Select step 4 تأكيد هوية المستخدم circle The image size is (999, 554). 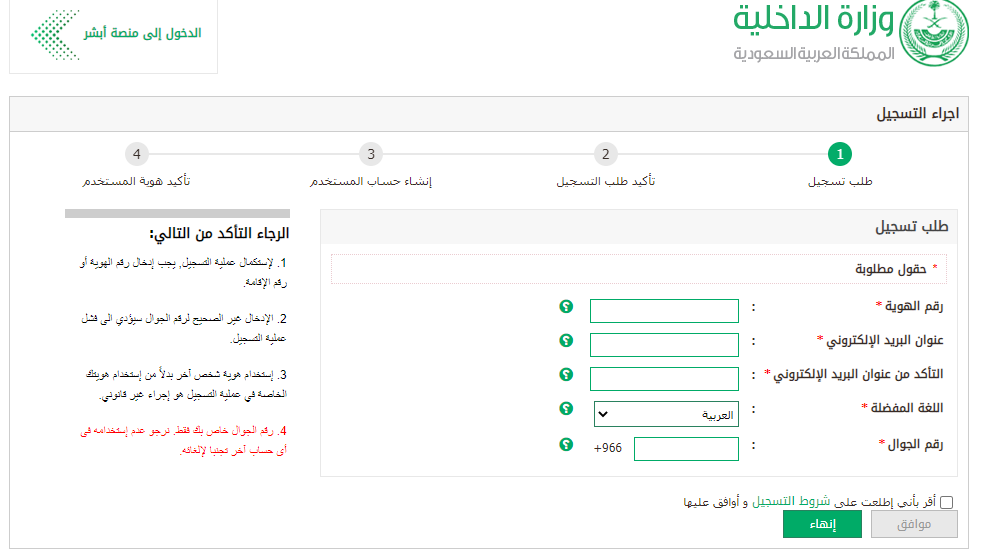pos(136,154)
